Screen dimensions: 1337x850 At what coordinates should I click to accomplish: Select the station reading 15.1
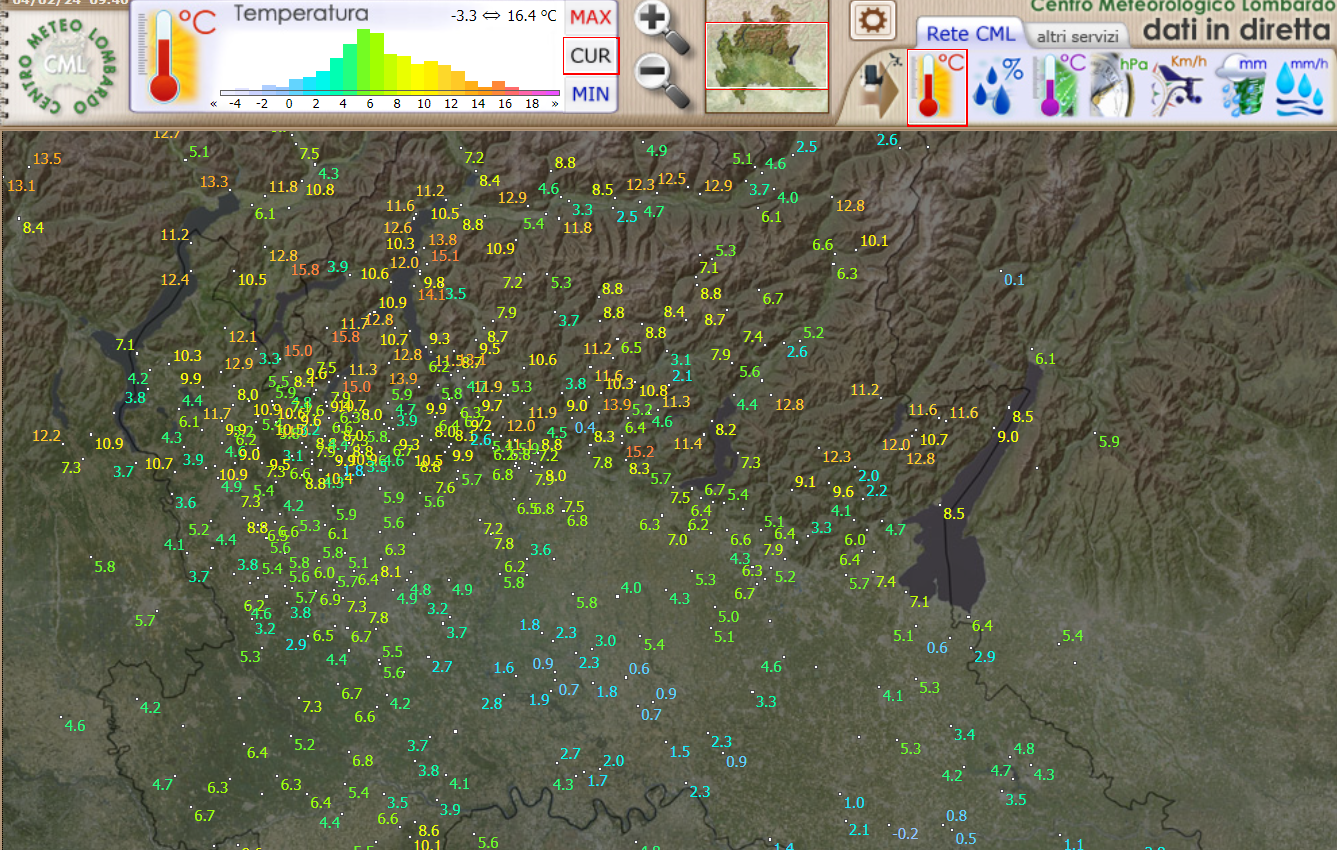click(x=445, y=255)
